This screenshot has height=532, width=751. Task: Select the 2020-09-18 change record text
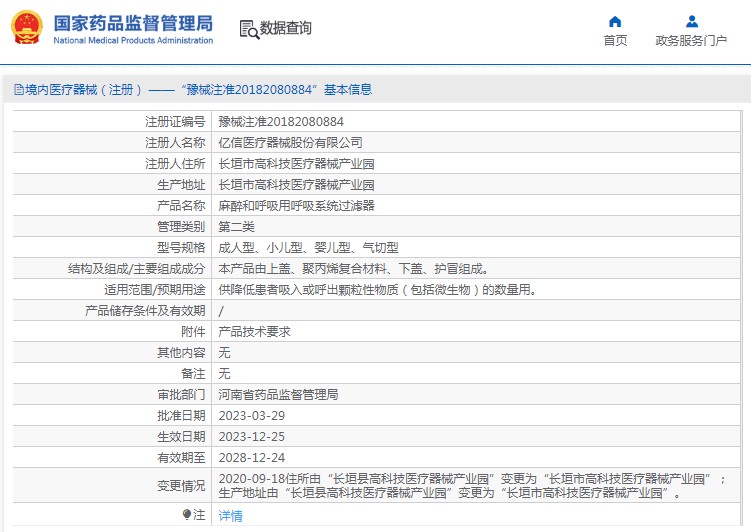[x=472, y=486]
